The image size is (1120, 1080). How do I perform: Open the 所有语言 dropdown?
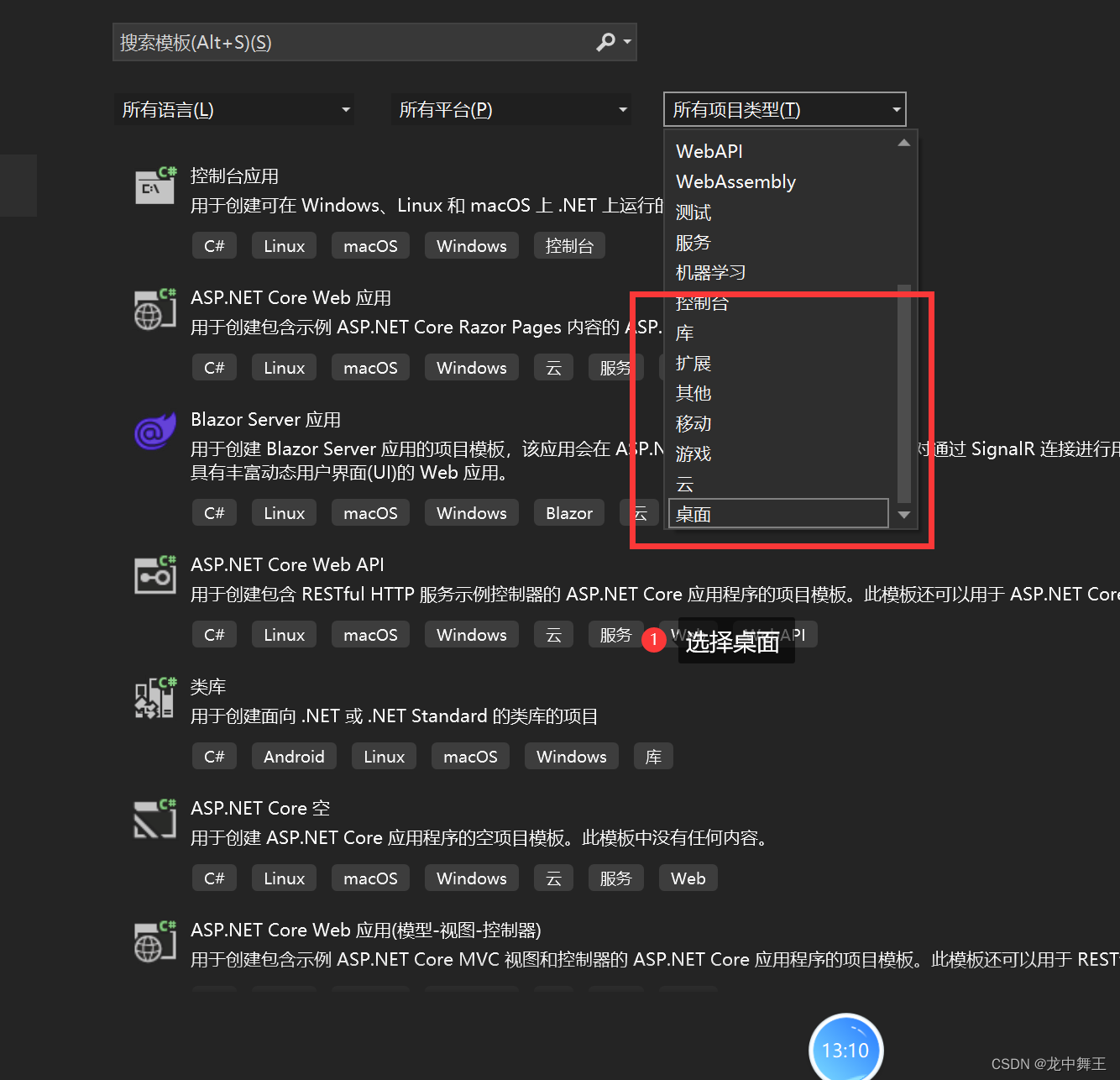tap(233, 110)
